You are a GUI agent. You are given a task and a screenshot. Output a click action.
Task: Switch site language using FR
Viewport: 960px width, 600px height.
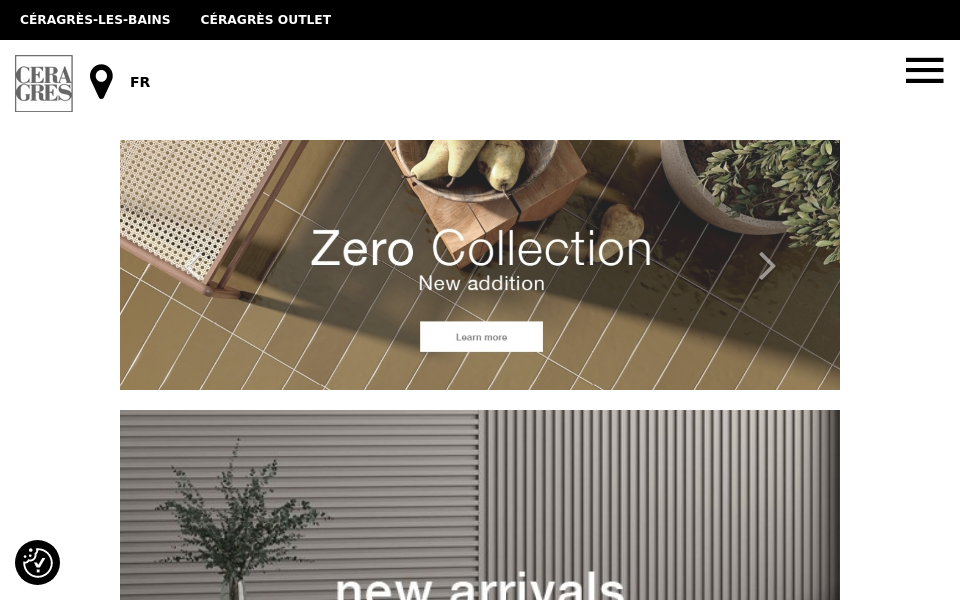pyautogui.click(x=140, y=82)
